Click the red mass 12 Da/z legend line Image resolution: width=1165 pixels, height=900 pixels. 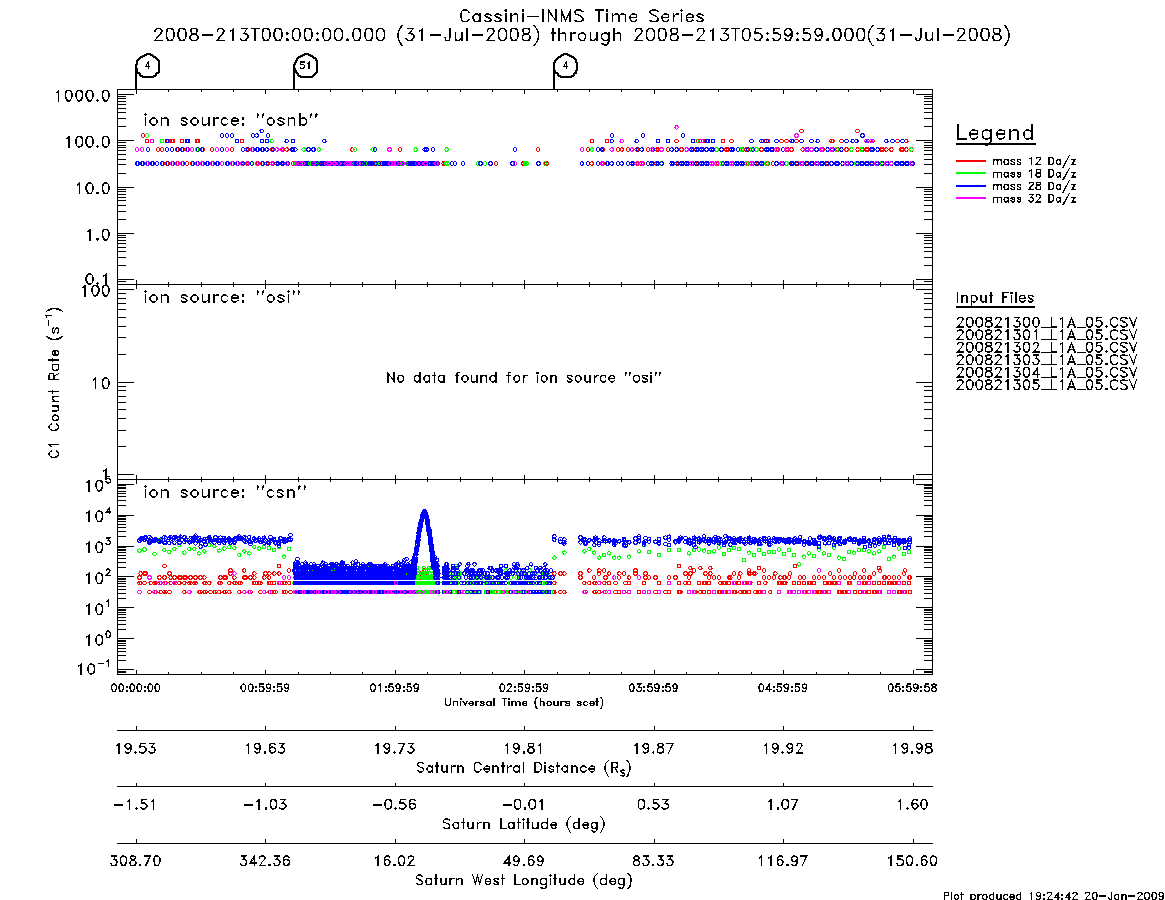click(970, 161)
